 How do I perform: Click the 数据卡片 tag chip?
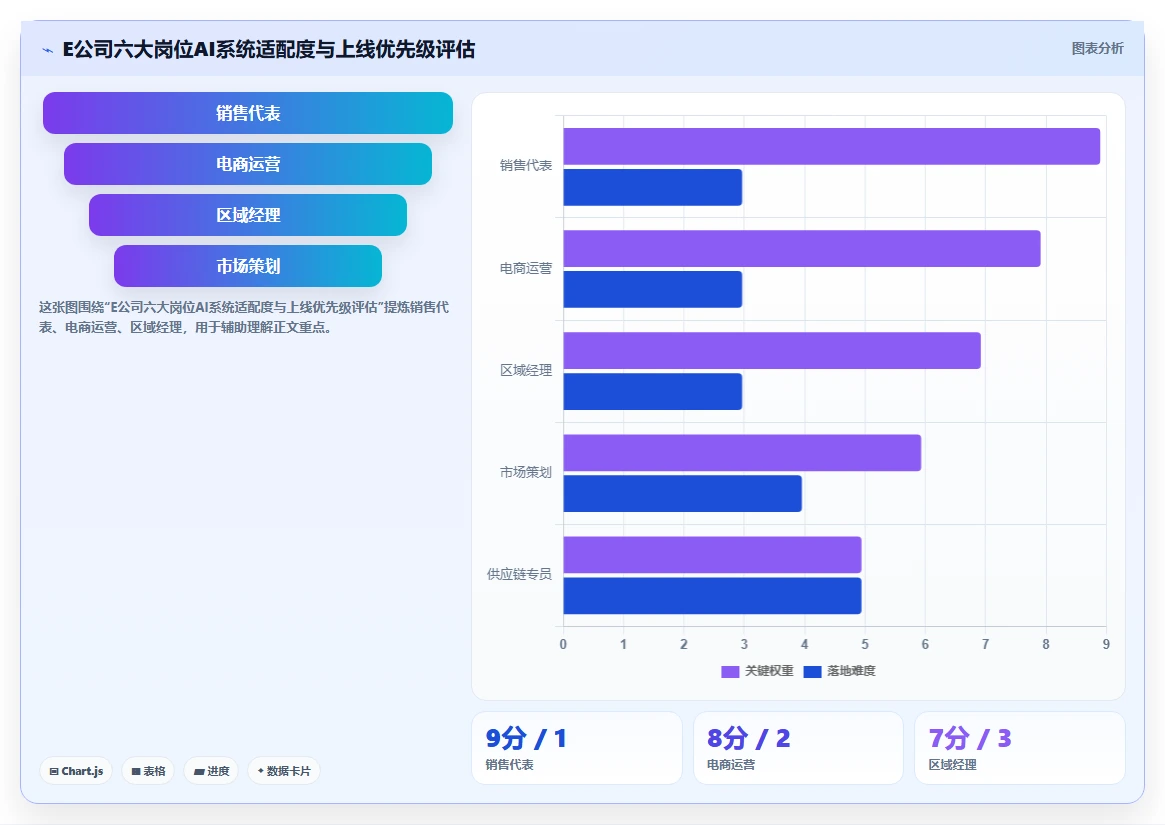point(284,771)
